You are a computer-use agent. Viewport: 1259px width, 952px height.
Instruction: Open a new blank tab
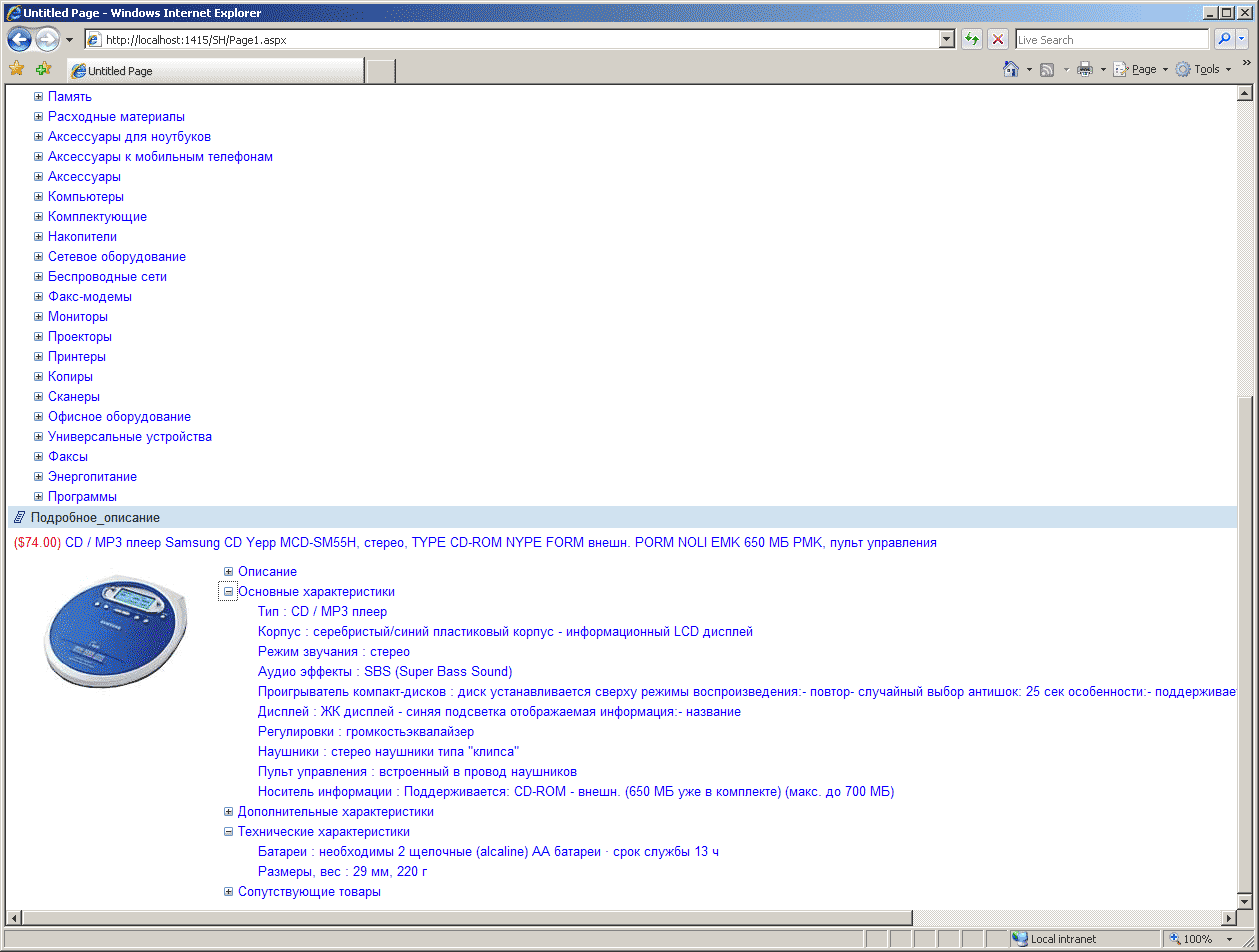(x=381, y=71)
